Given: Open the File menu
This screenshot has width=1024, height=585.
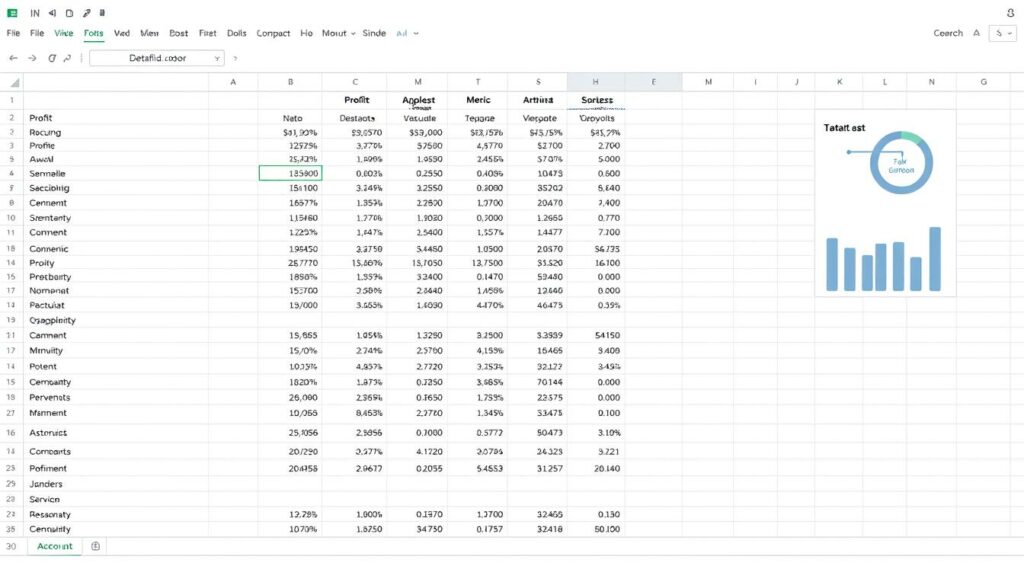Looking at the screenshot, I should click(37, 33).
